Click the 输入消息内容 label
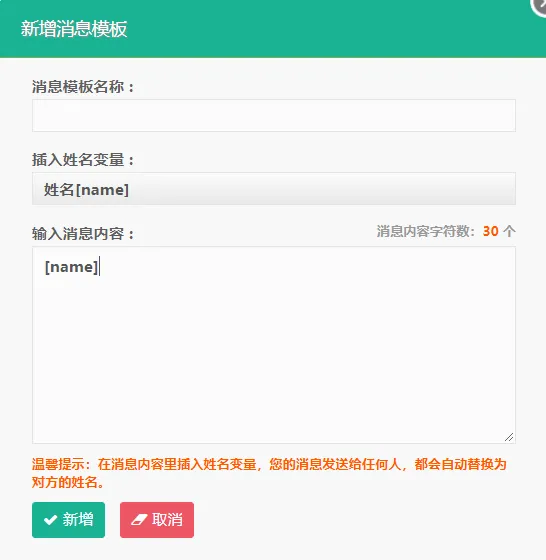The width and height of the screenshot is (546, 560). (x=83, y=234)
